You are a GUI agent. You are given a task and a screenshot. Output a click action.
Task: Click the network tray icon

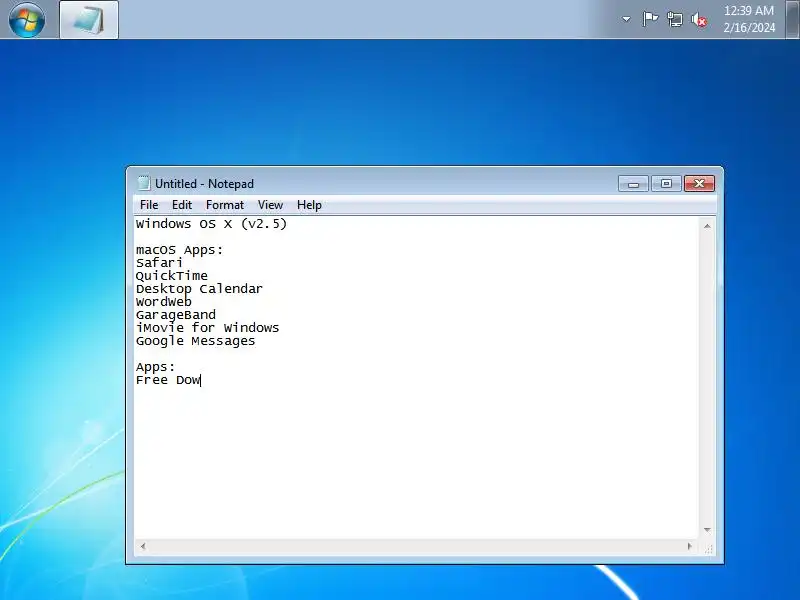[x=674, y=19]
